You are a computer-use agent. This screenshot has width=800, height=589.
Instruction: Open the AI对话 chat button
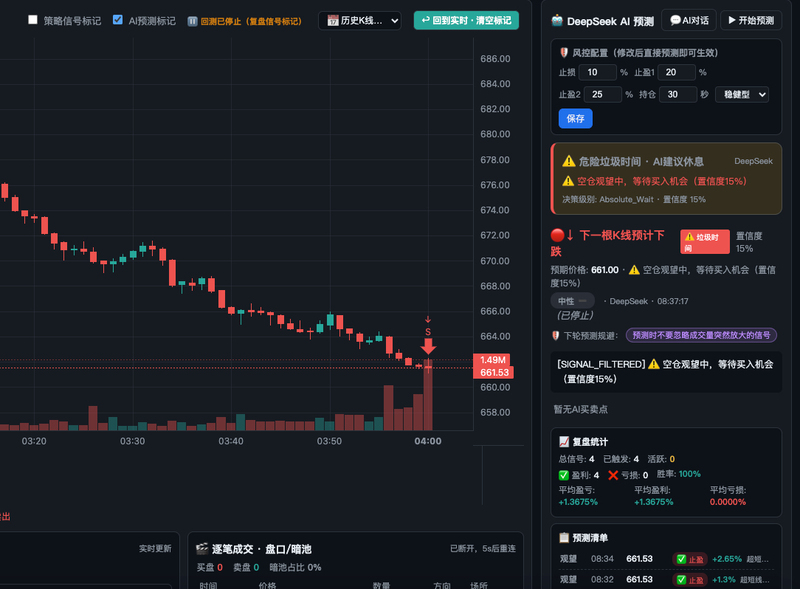(689, 20)
